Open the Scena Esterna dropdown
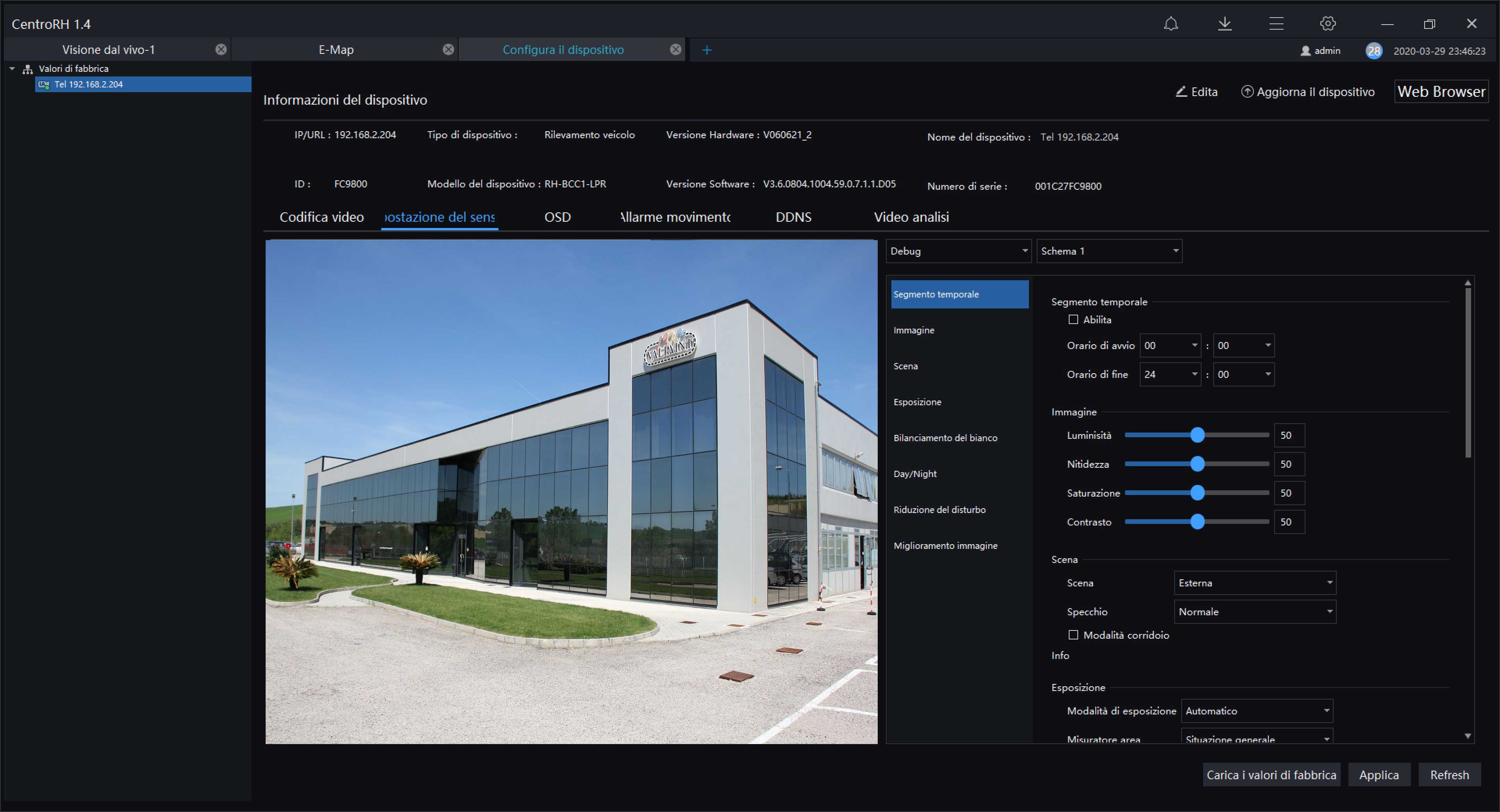1500x812 pixels. click(x=1254, y=583)
